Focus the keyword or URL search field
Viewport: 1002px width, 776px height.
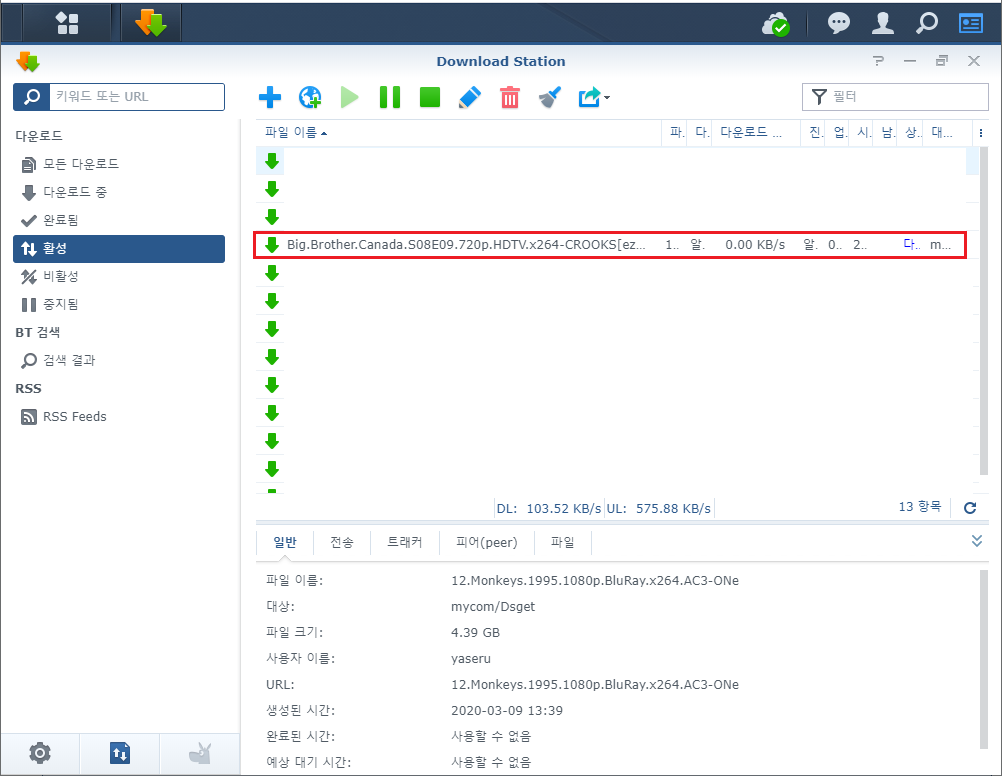pyautogui.click(x=137, y=97)
